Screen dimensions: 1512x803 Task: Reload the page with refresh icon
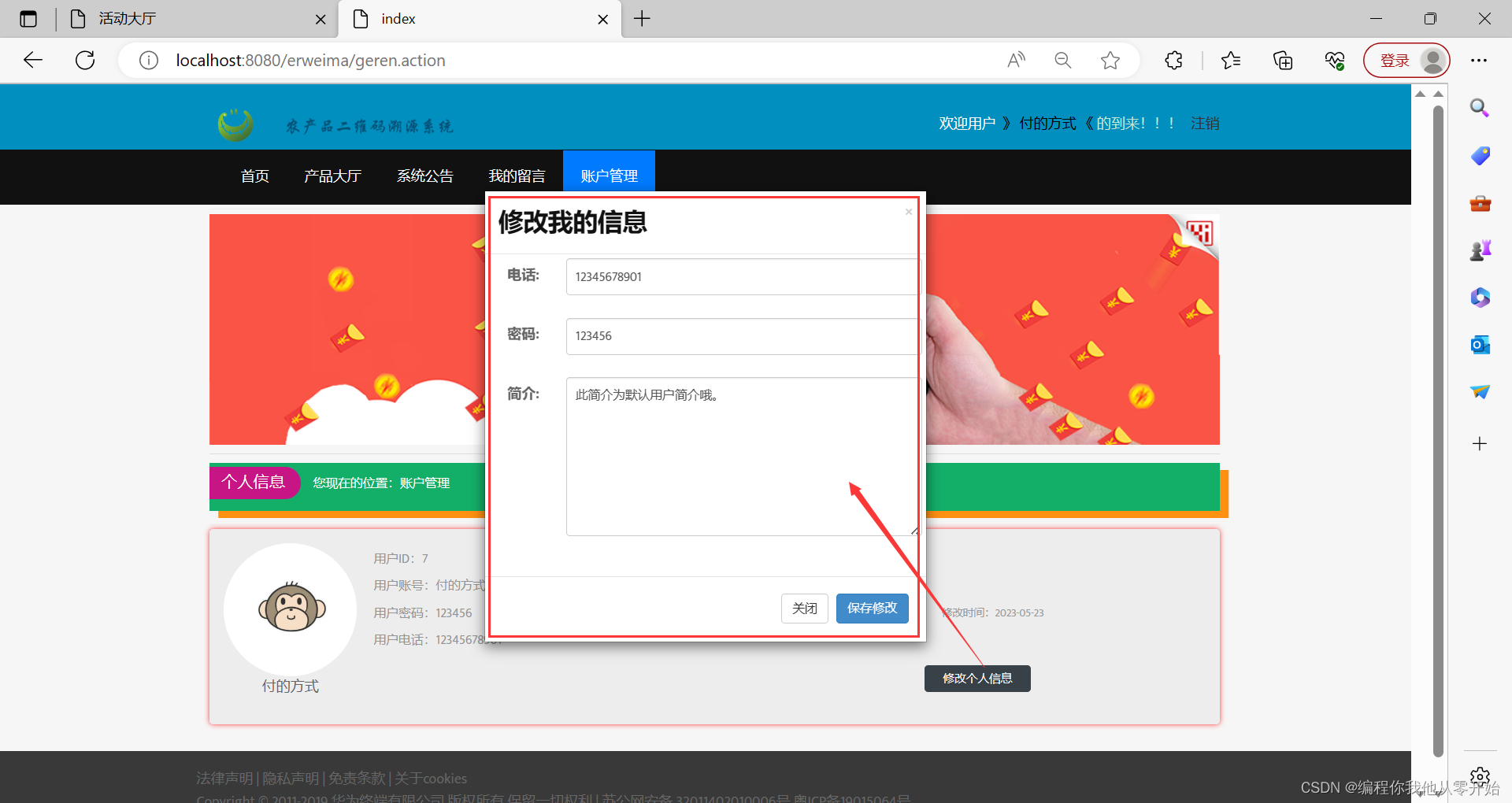[x=85, y=60]
